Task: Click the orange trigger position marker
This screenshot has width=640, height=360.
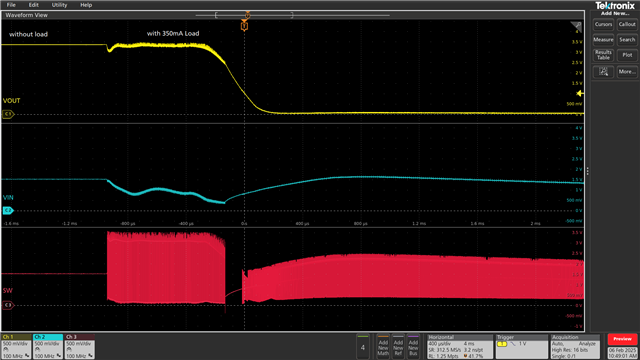Action: (244, 26)
